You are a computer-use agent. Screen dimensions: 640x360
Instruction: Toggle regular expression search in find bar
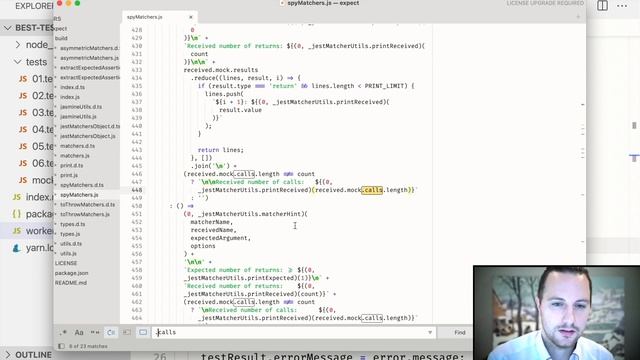(63, 333)
